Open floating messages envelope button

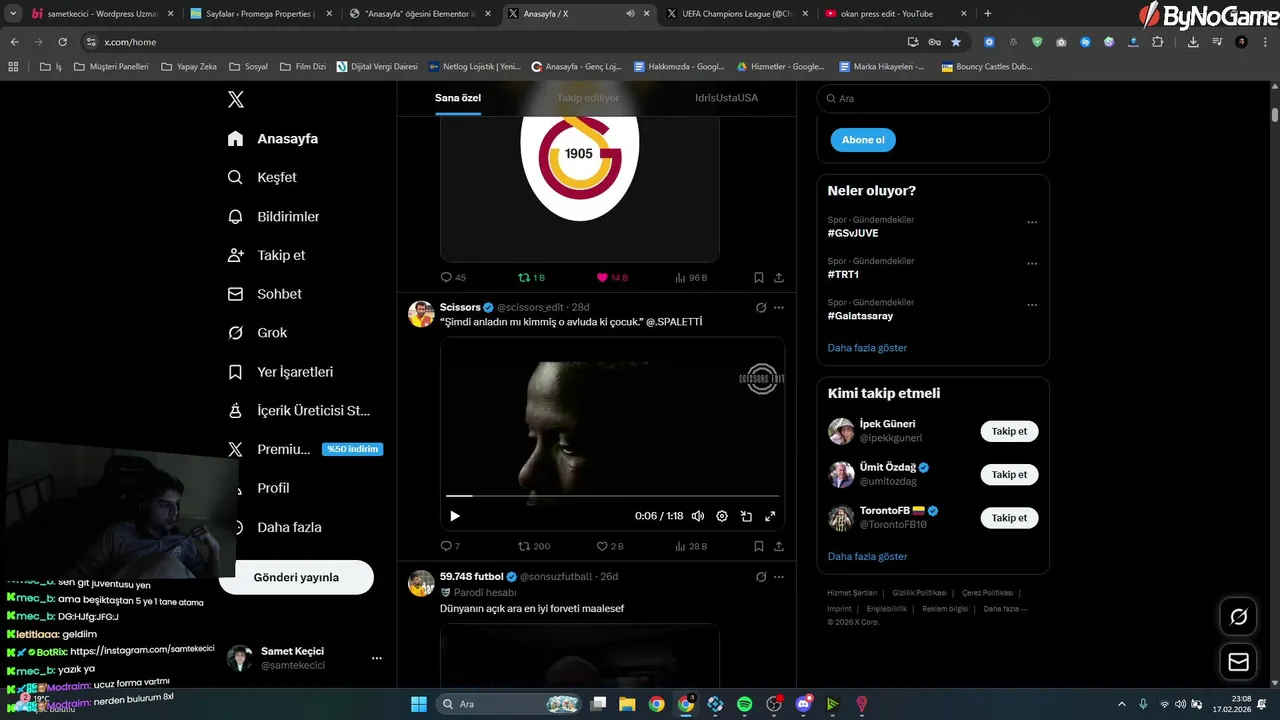click(1238, 662)
